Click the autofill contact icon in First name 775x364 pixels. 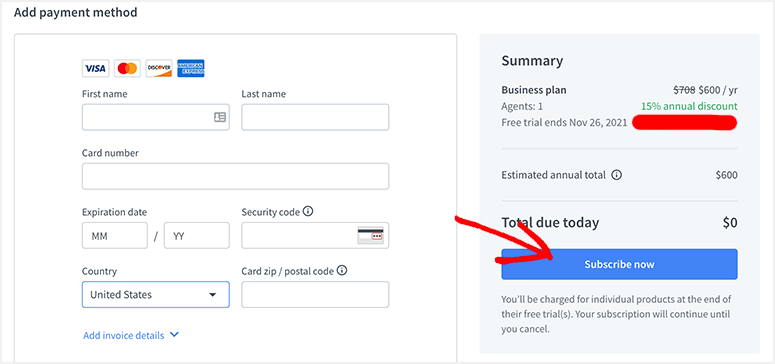(x=220, y=117)
